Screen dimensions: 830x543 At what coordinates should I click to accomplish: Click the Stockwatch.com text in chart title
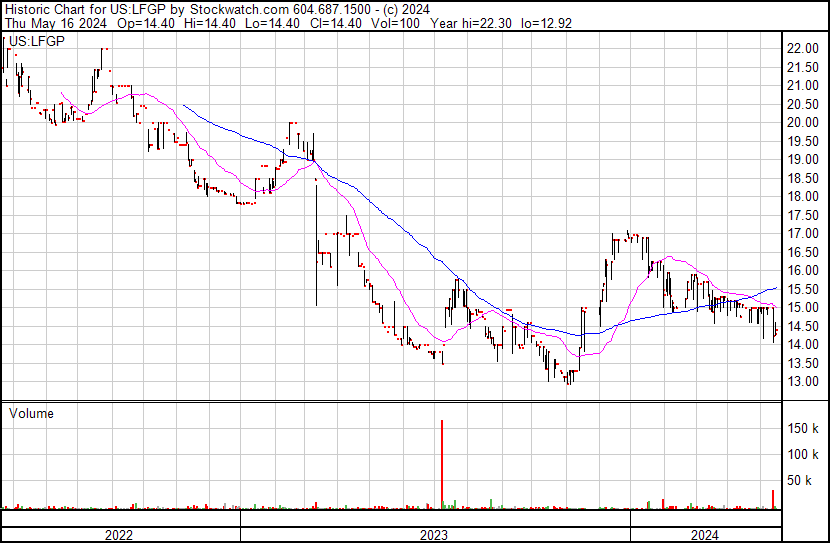237,8
